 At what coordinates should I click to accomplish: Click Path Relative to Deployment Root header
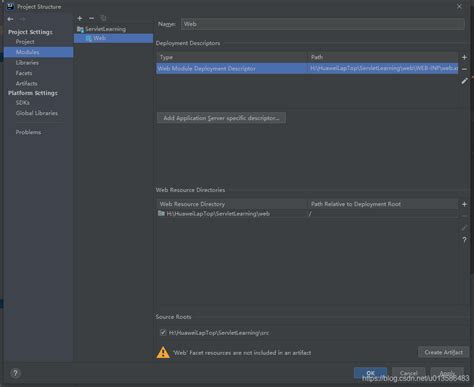[383, 204]
